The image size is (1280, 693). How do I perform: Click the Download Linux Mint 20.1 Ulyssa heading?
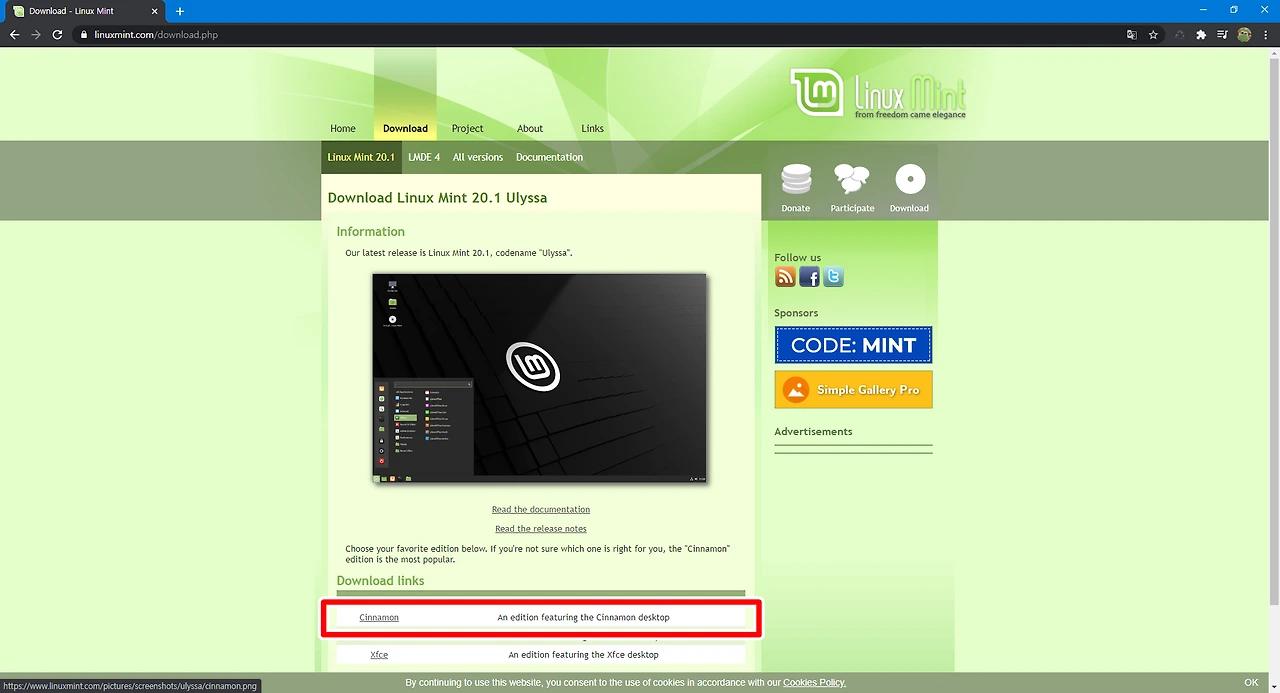[437, 198]
